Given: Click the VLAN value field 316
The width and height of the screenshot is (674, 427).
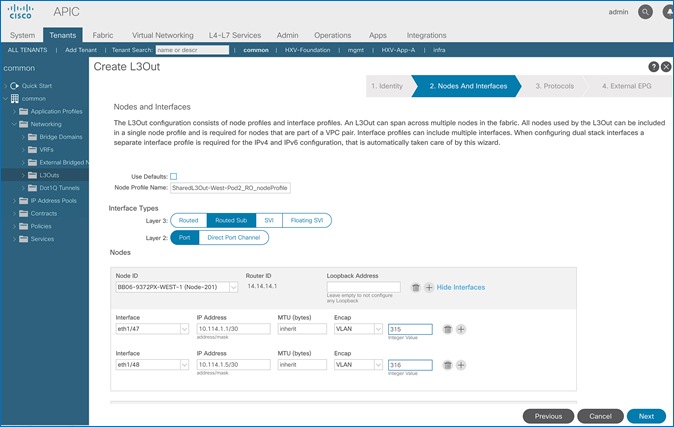Looking at the screenshot, I should [410, 365].
